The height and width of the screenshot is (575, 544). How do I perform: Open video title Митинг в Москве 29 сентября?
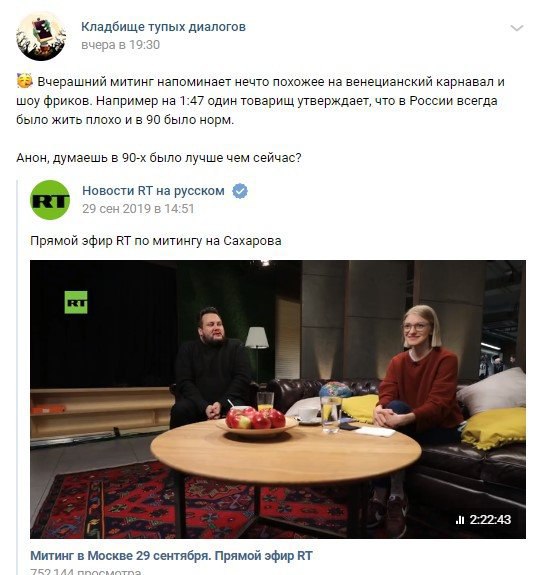click(x=171, y=556)
